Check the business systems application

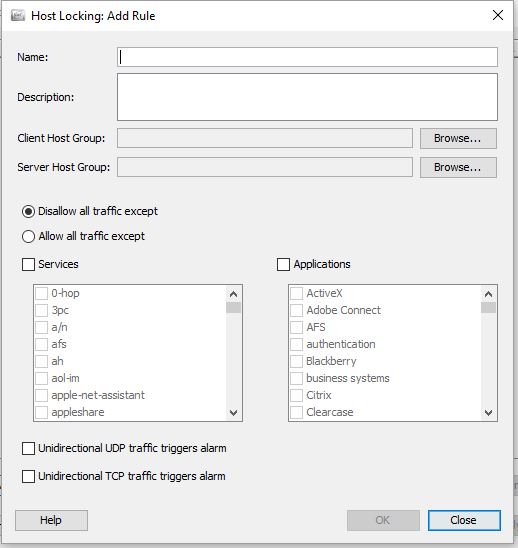(296, 378)
